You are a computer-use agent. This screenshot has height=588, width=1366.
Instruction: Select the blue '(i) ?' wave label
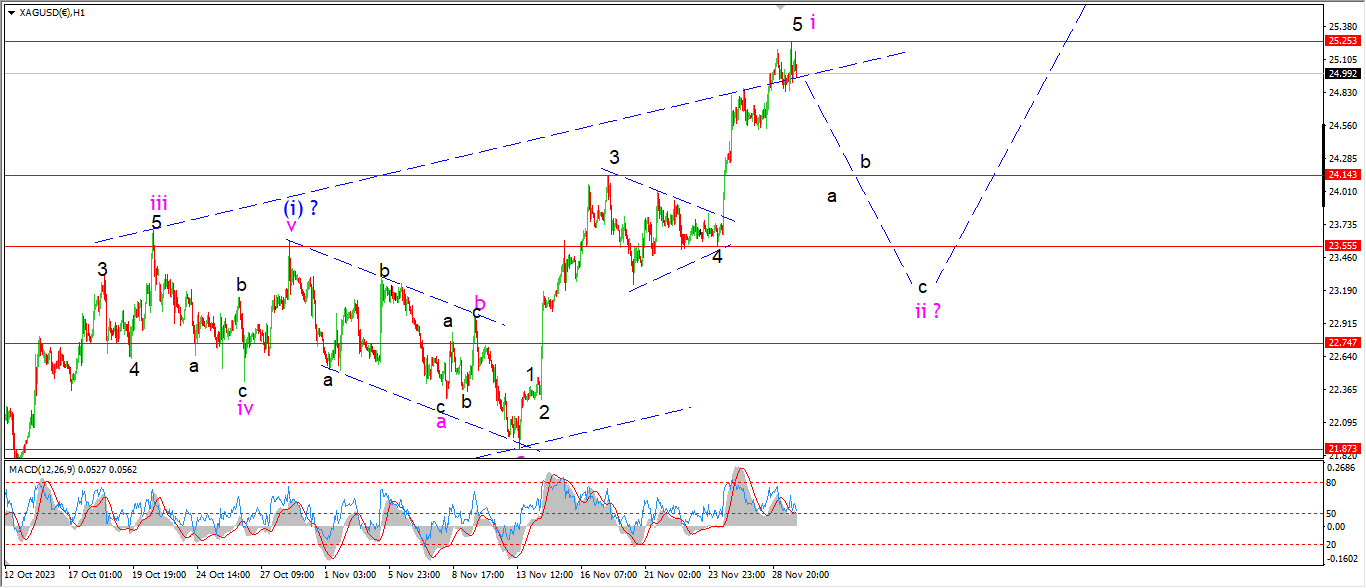tap(301, 208)
